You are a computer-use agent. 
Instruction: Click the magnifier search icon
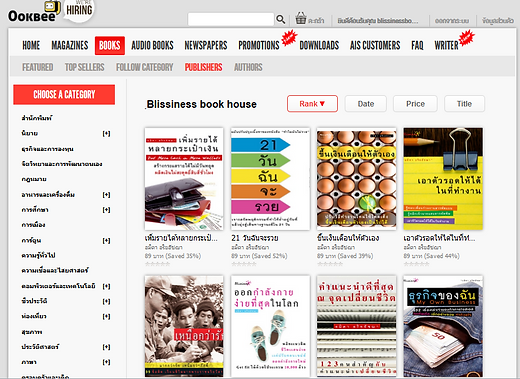tap(281, 20)
